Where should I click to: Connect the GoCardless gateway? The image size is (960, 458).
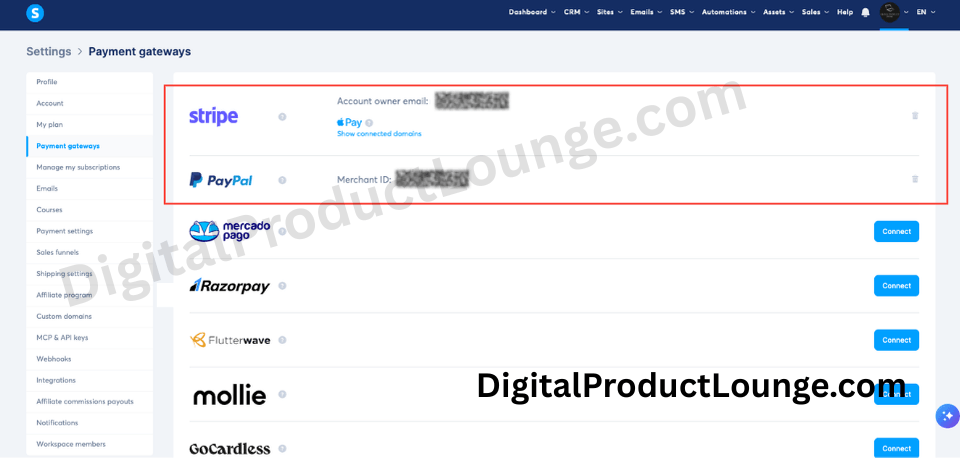pos(896,448)
